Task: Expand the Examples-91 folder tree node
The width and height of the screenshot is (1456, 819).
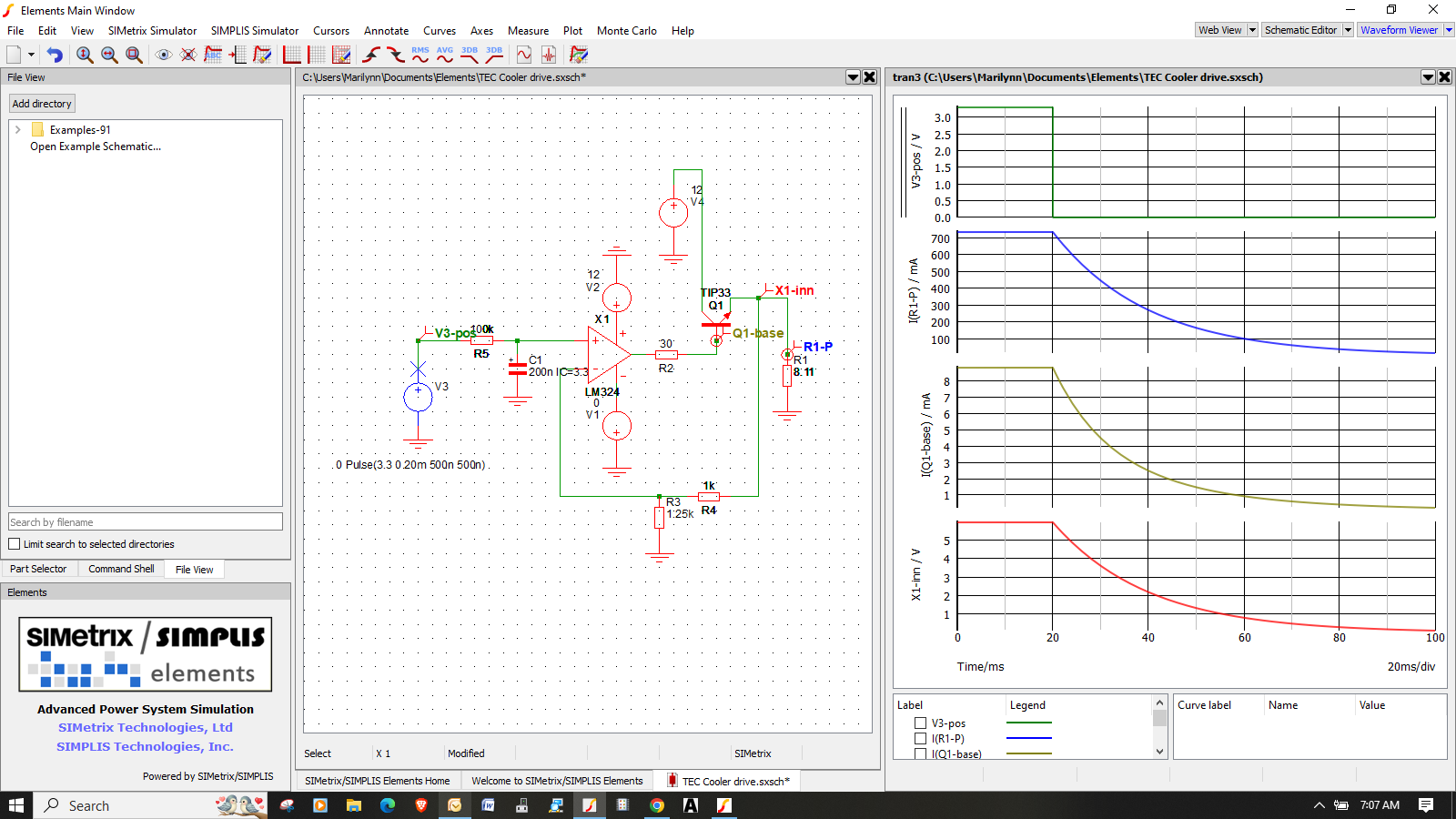Action: 17,130
